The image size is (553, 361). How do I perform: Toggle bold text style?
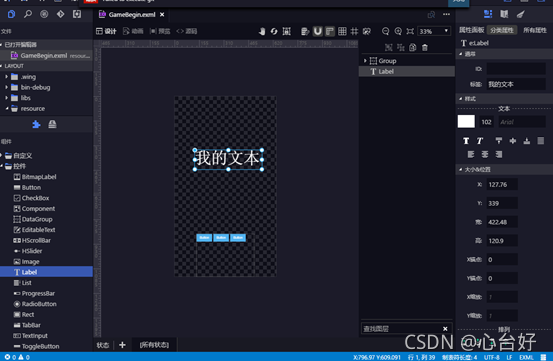(x=466, y=141)
